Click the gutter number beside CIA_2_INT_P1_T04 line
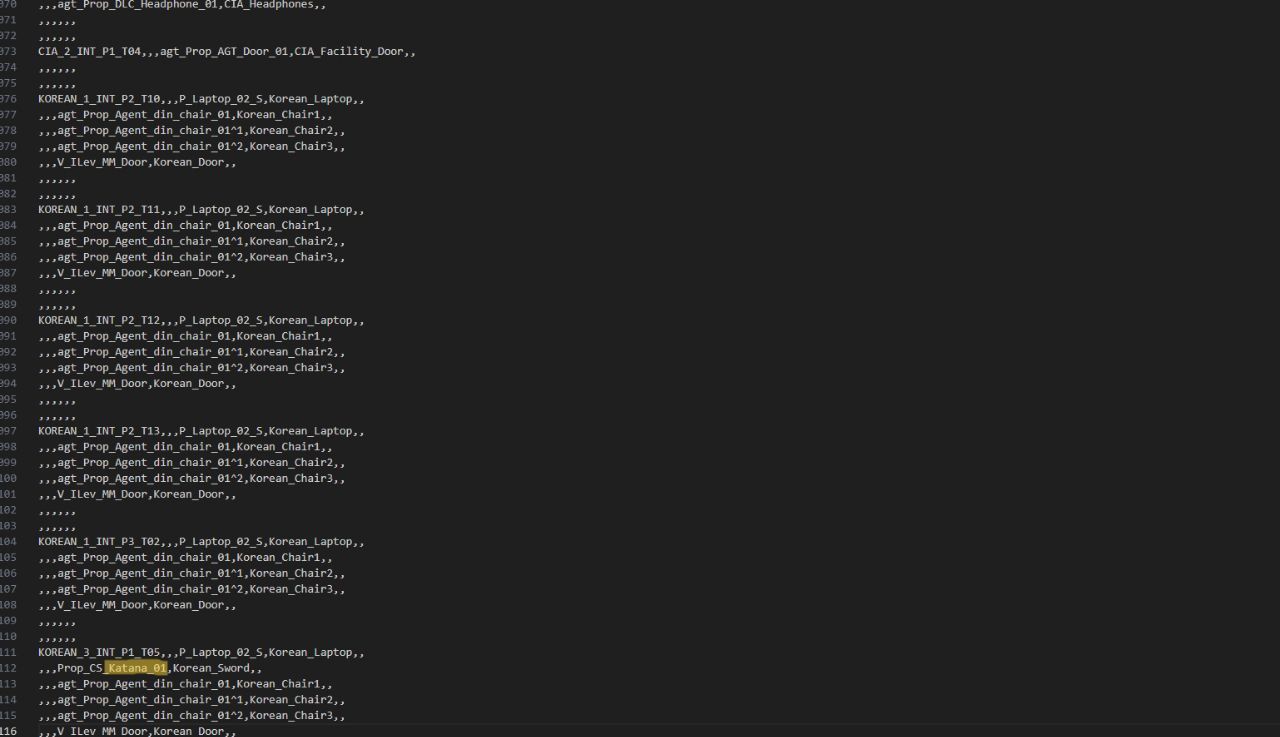The image size is (1280, 737). (x=8, y=51)
